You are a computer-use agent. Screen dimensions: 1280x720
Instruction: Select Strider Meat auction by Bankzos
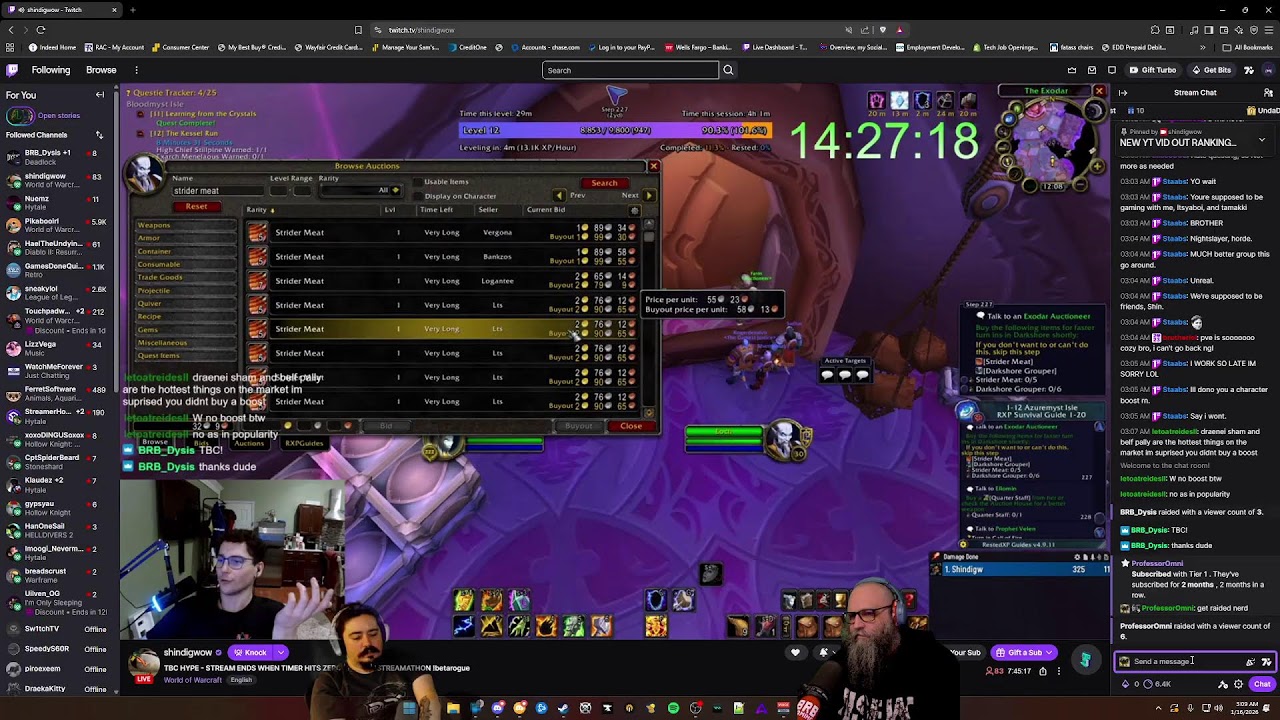coord(444,257)
